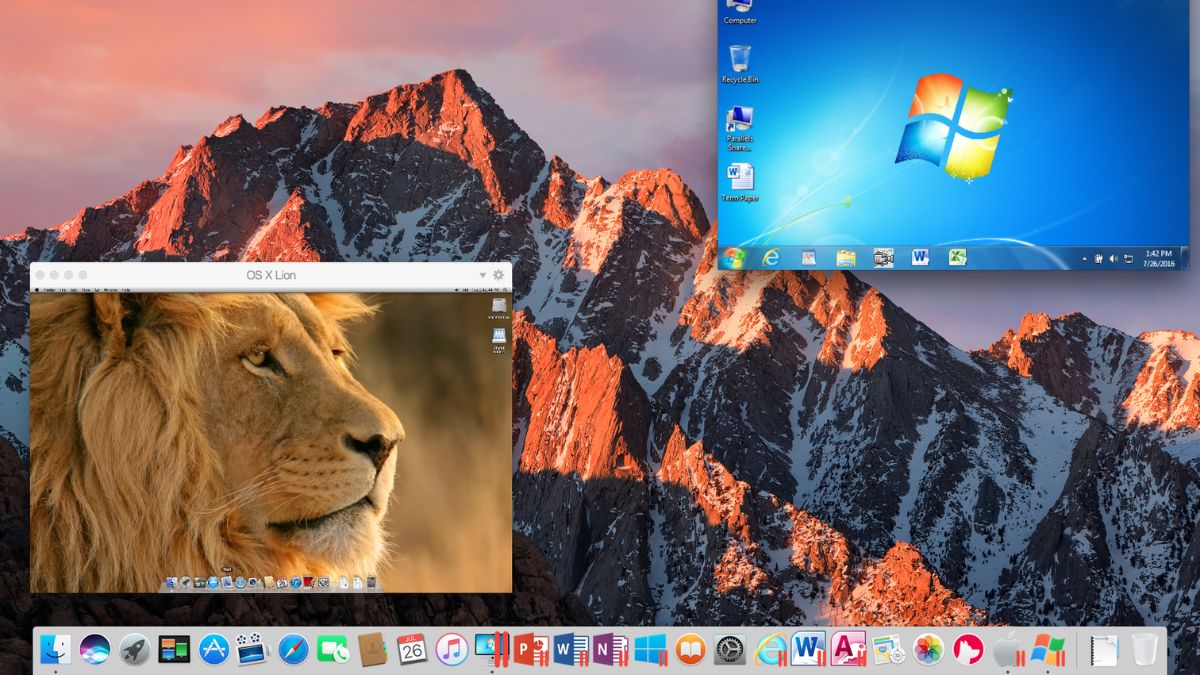Open the Apple logo VM in Dock
This screenshot has height=675, width=1200.
pos(1008,649)
